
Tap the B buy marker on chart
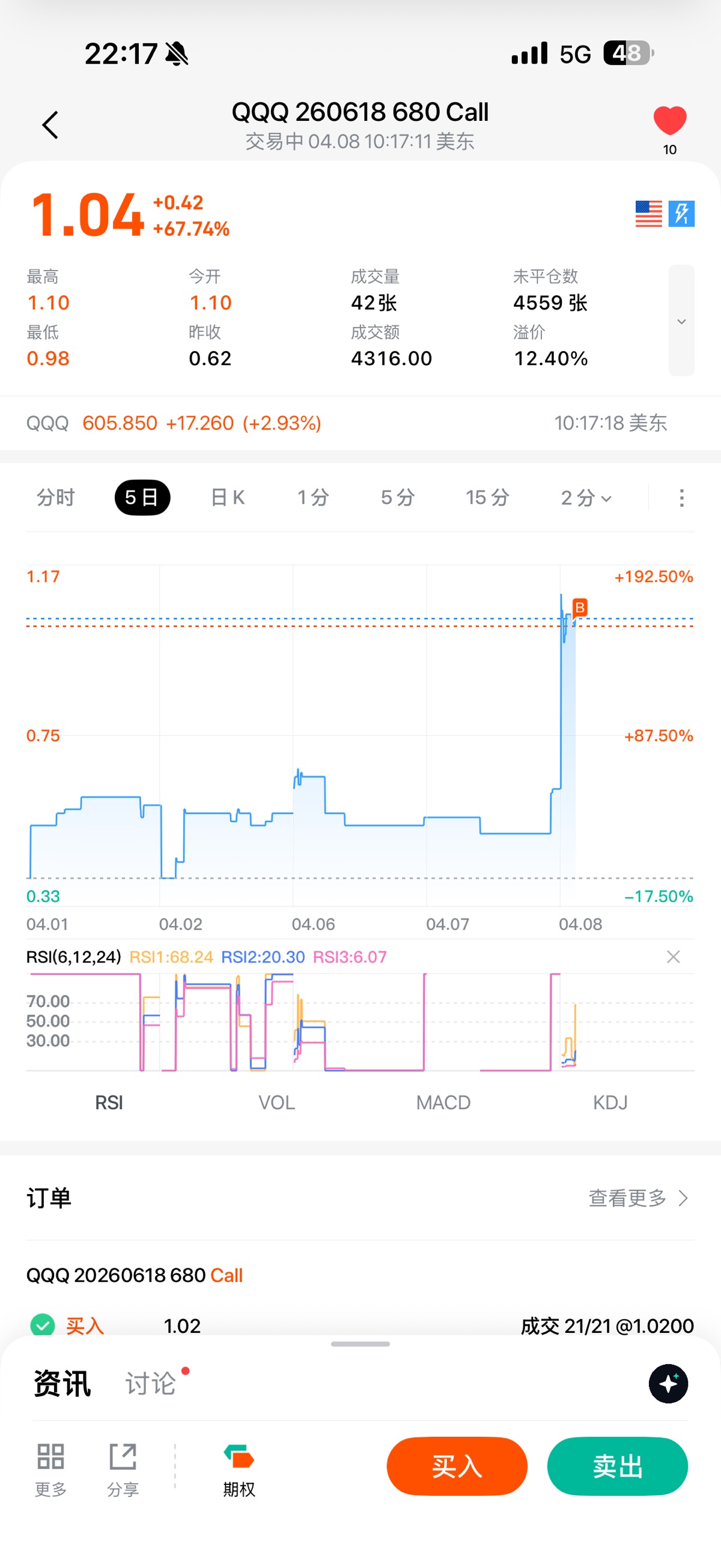point(580,607)
